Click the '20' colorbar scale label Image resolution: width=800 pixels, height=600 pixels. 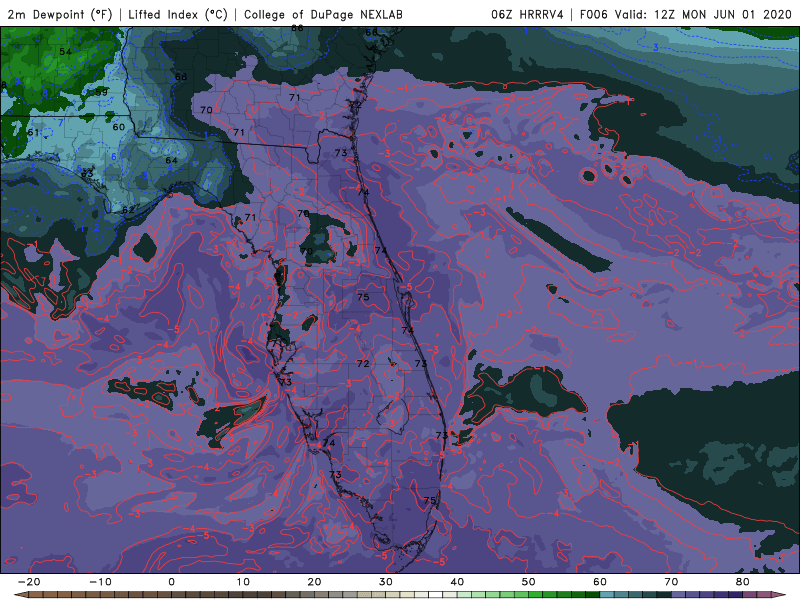tap(314, 582)
